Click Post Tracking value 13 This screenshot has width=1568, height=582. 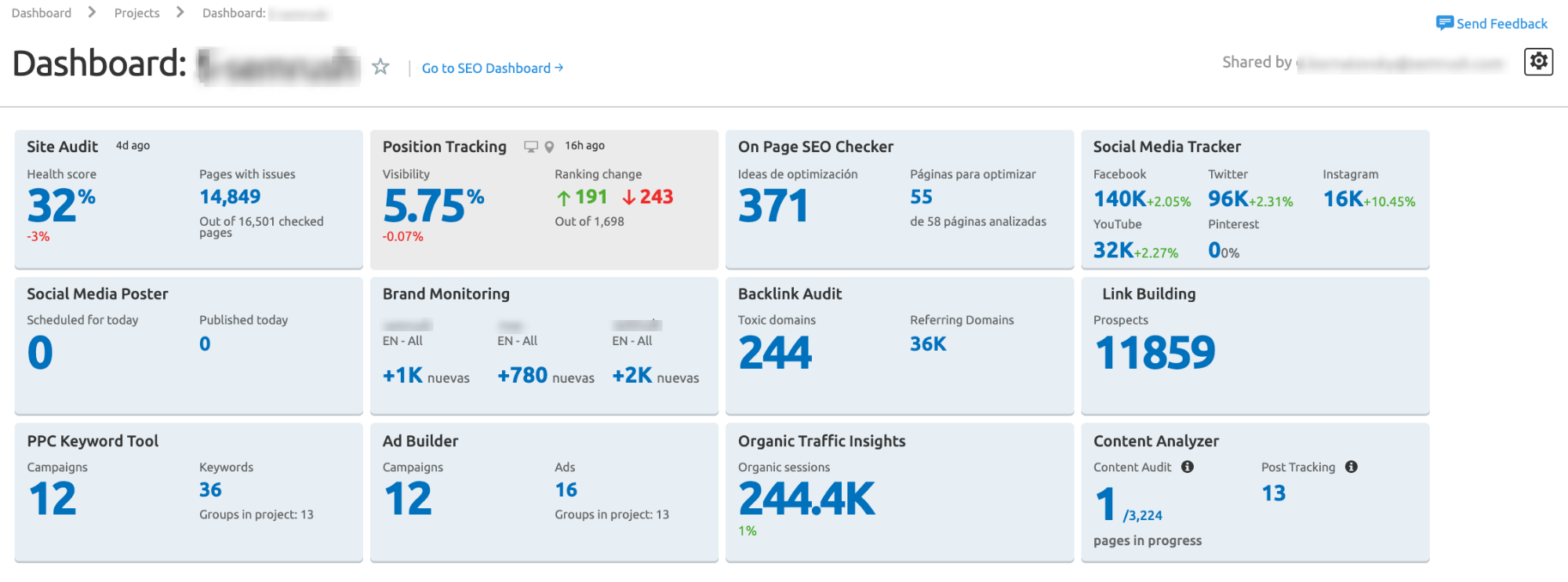pyautogui.click(x=1273, y=493)
